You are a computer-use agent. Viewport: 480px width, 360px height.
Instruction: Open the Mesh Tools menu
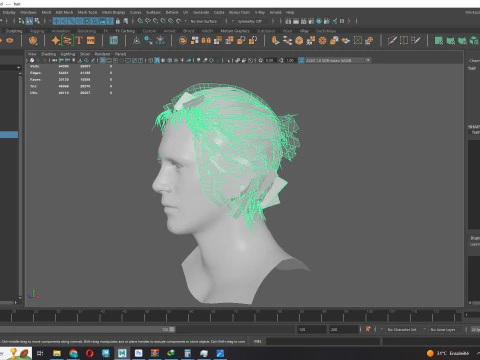click(87, 12)
